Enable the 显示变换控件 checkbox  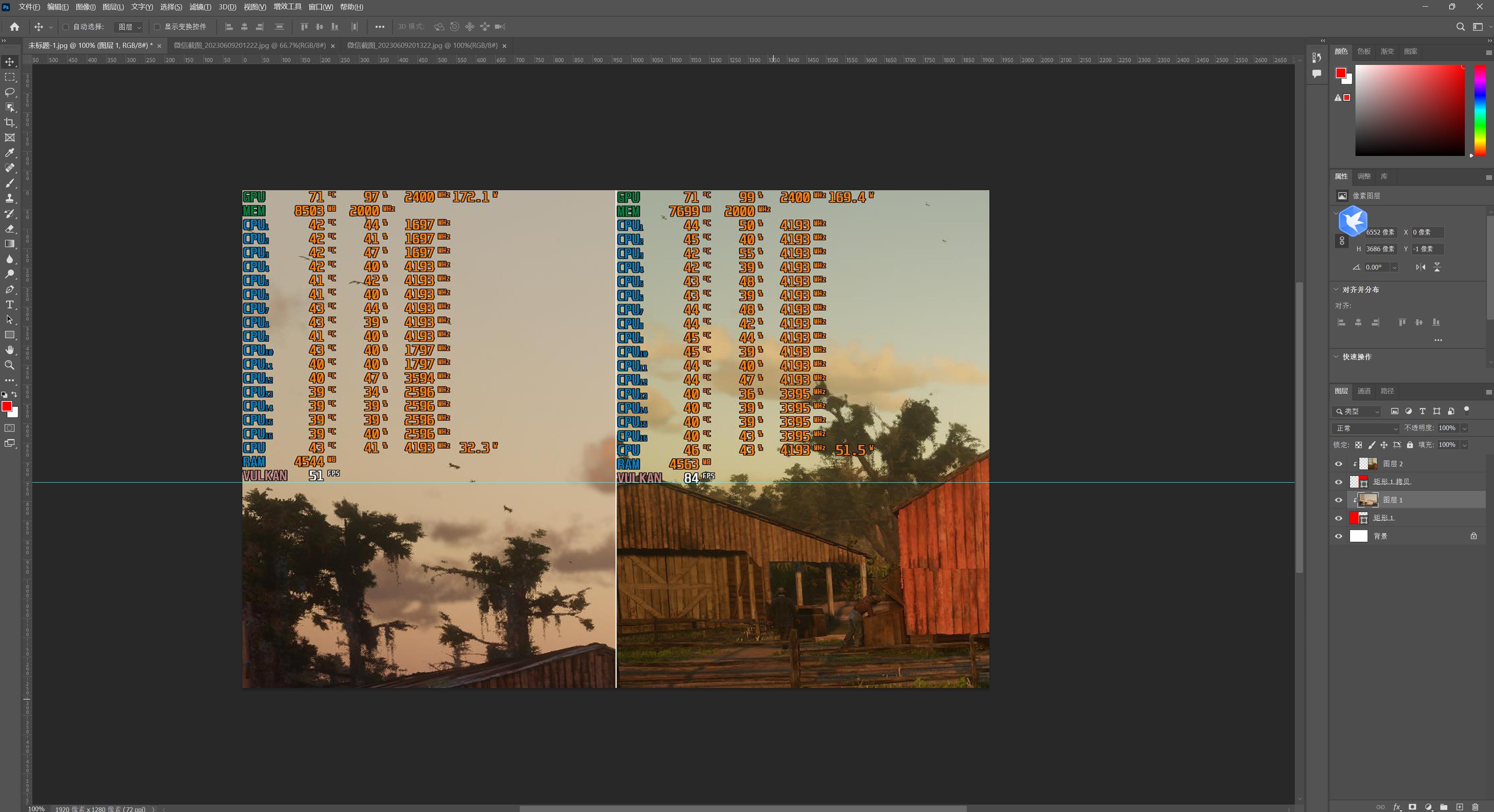click(157, 27)
